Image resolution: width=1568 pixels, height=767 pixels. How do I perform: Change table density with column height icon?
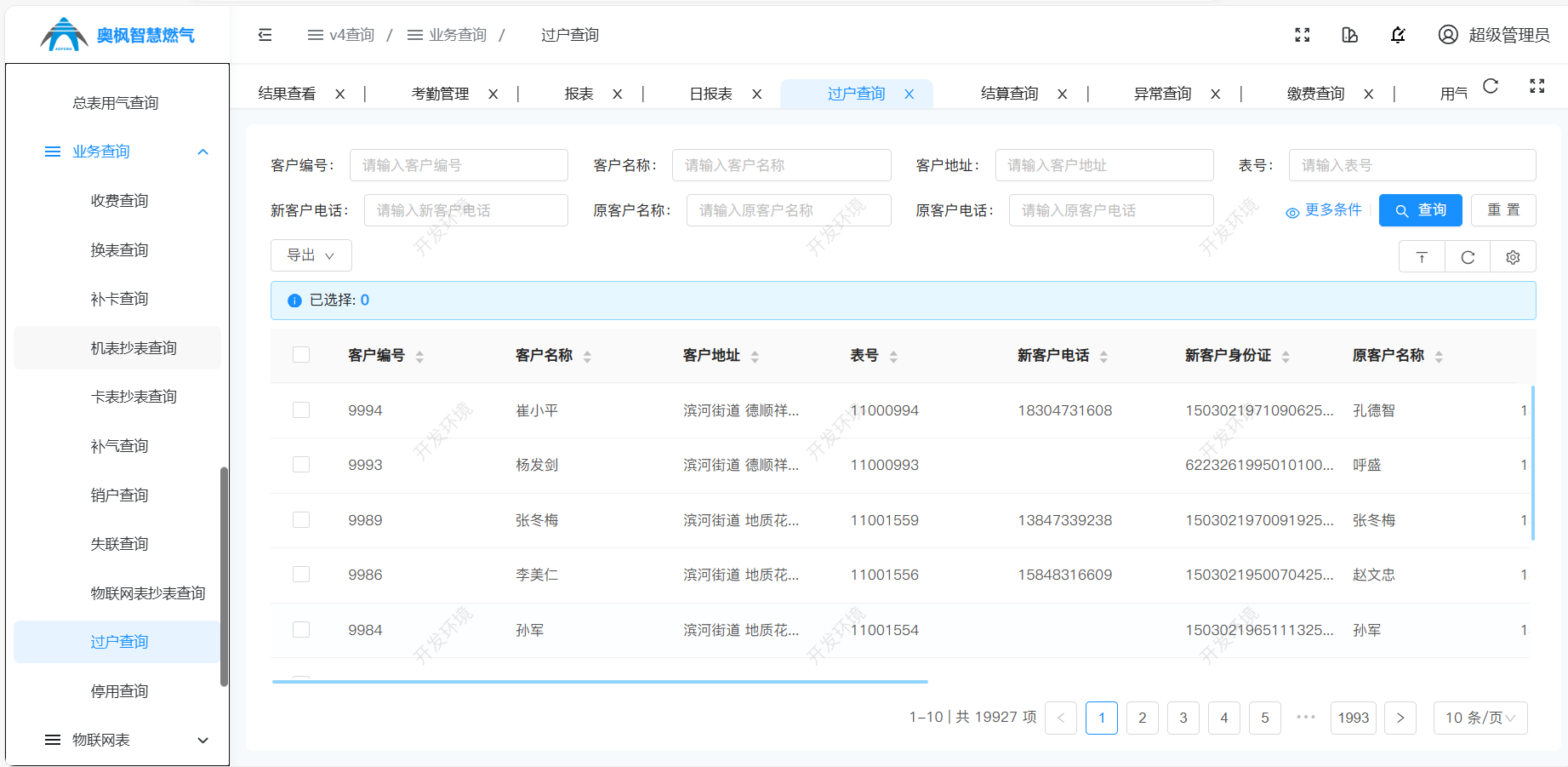point(1422,257)
